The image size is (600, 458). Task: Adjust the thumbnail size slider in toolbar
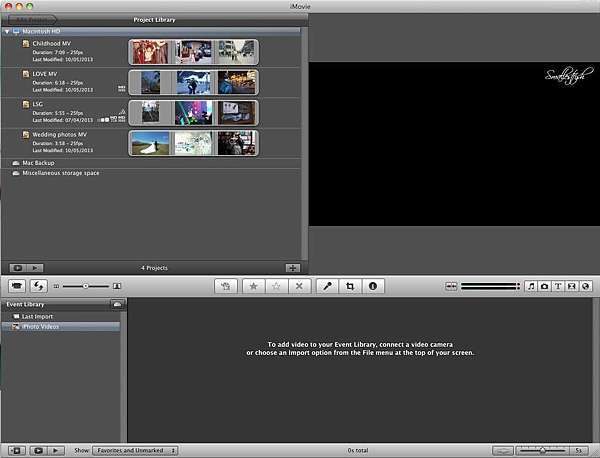(x=86, y=286)
